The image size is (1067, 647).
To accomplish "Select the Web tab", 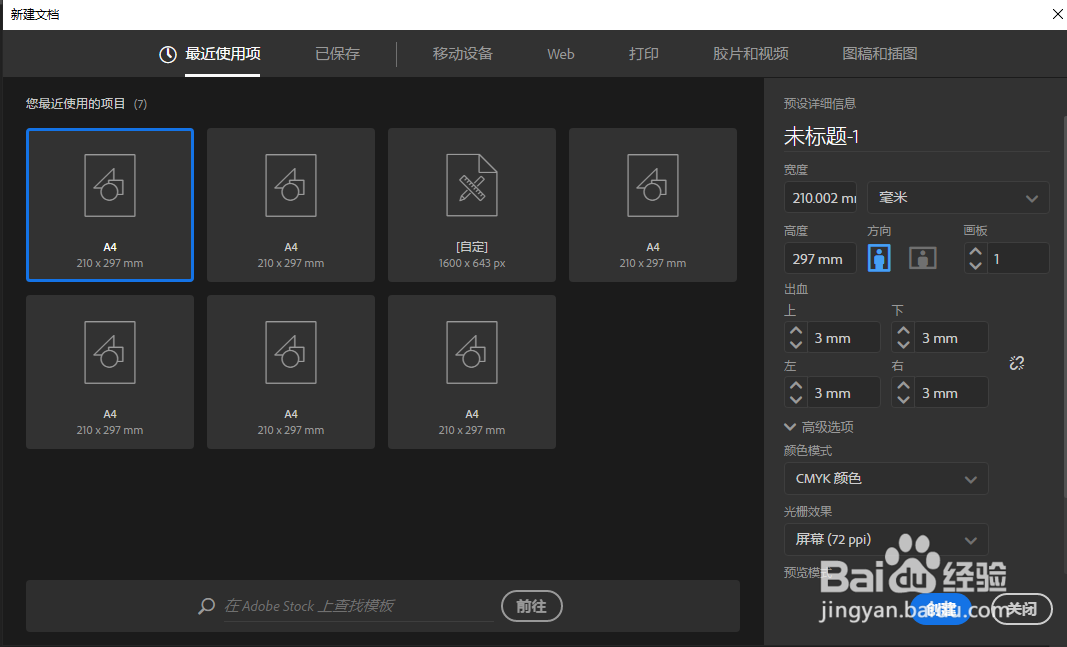I will coord(561,54).
